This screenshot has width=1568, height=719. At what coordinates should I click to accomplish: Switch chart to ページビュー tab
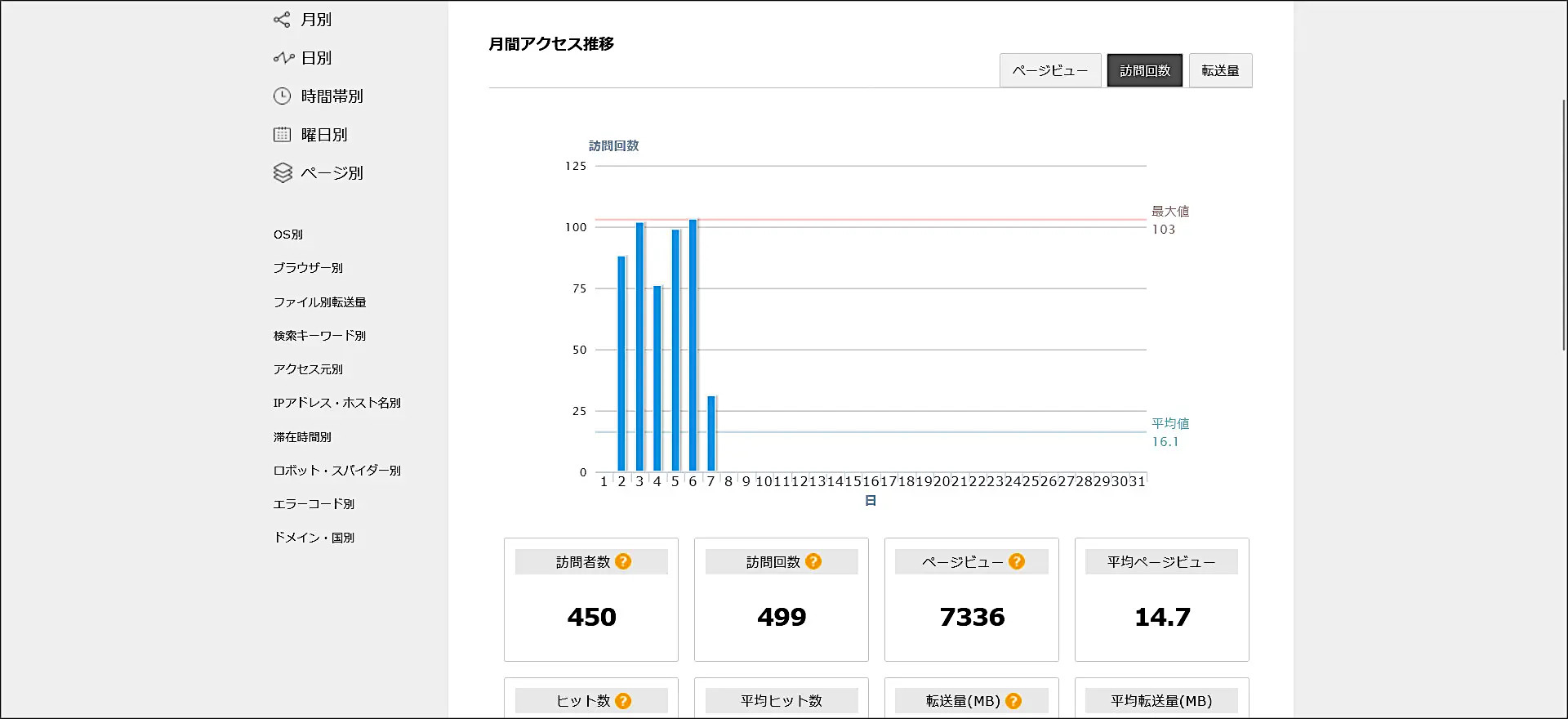click(1050, 71)
